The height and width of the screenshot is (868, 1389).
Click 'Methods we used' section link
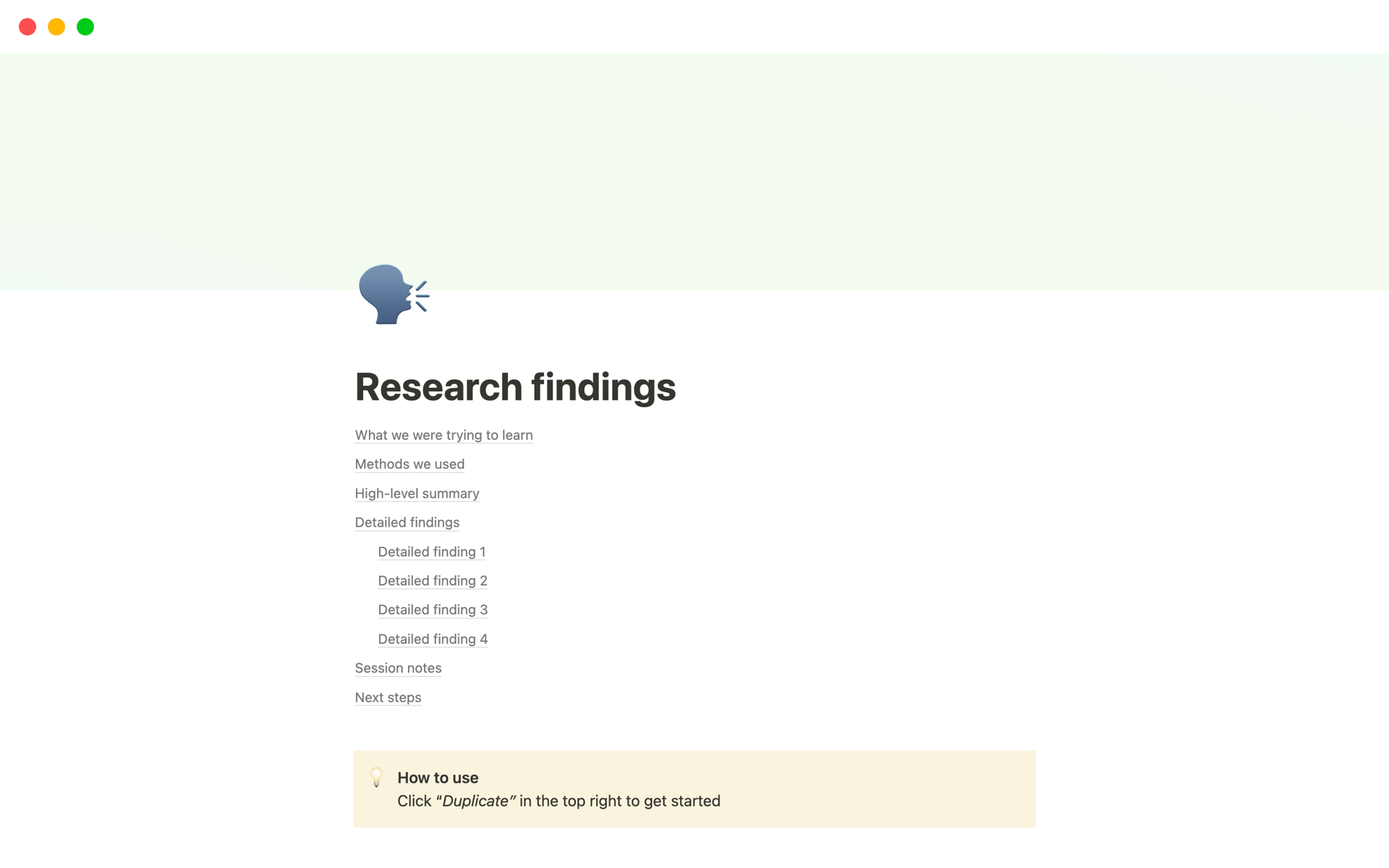click(409, 463)
